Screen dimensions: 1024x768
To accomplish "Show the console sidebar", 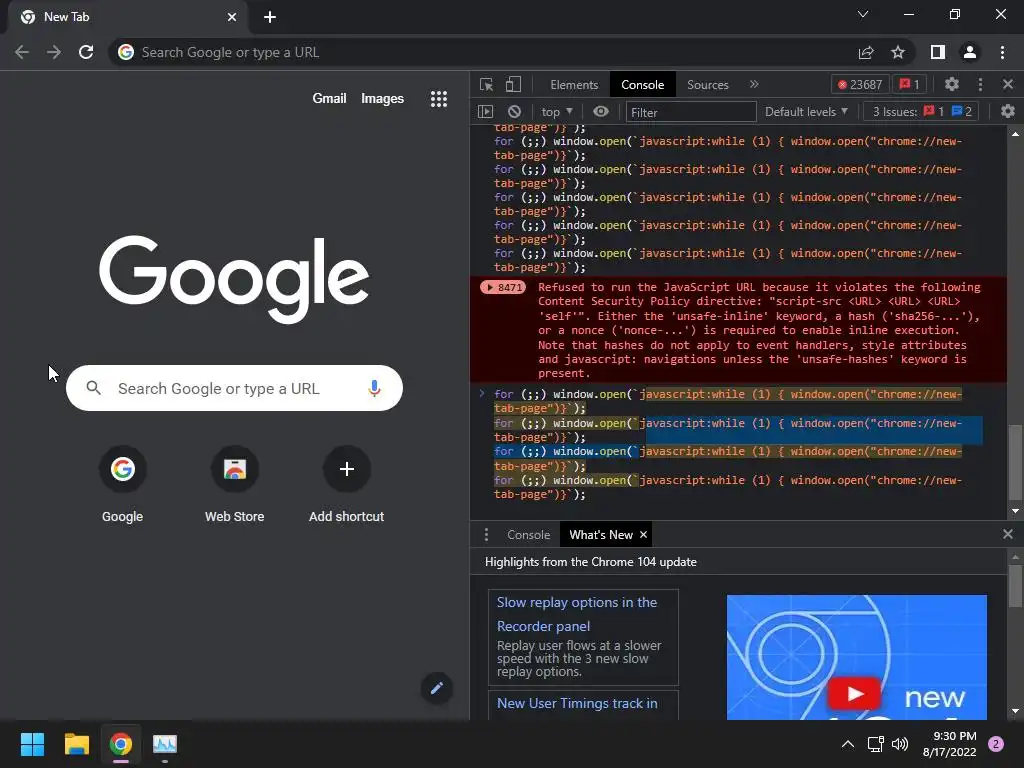I will coord(485,112).
